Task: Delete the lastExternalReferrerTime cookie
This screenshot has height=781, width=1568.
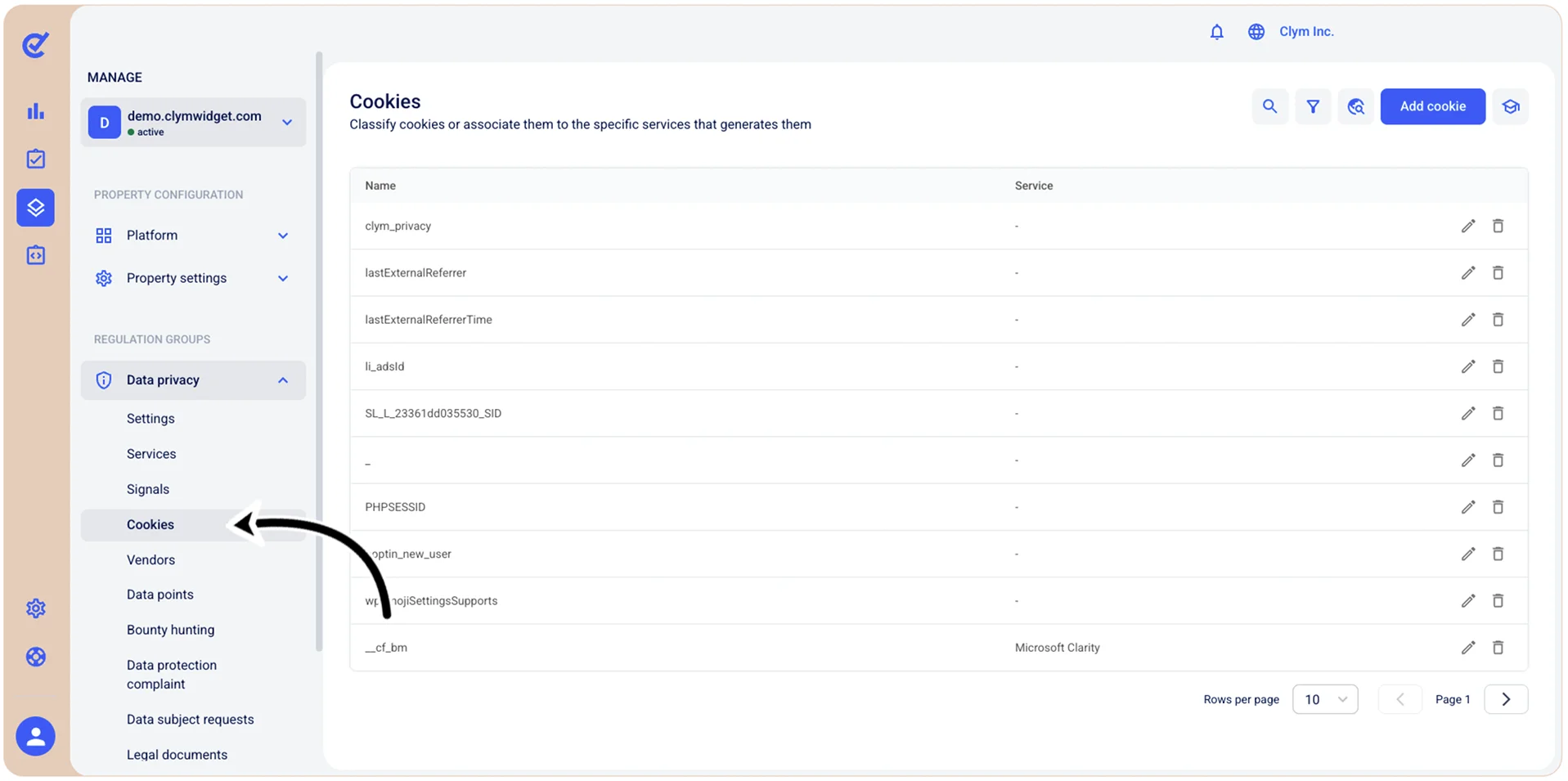Action: [x=1498, y=320]
